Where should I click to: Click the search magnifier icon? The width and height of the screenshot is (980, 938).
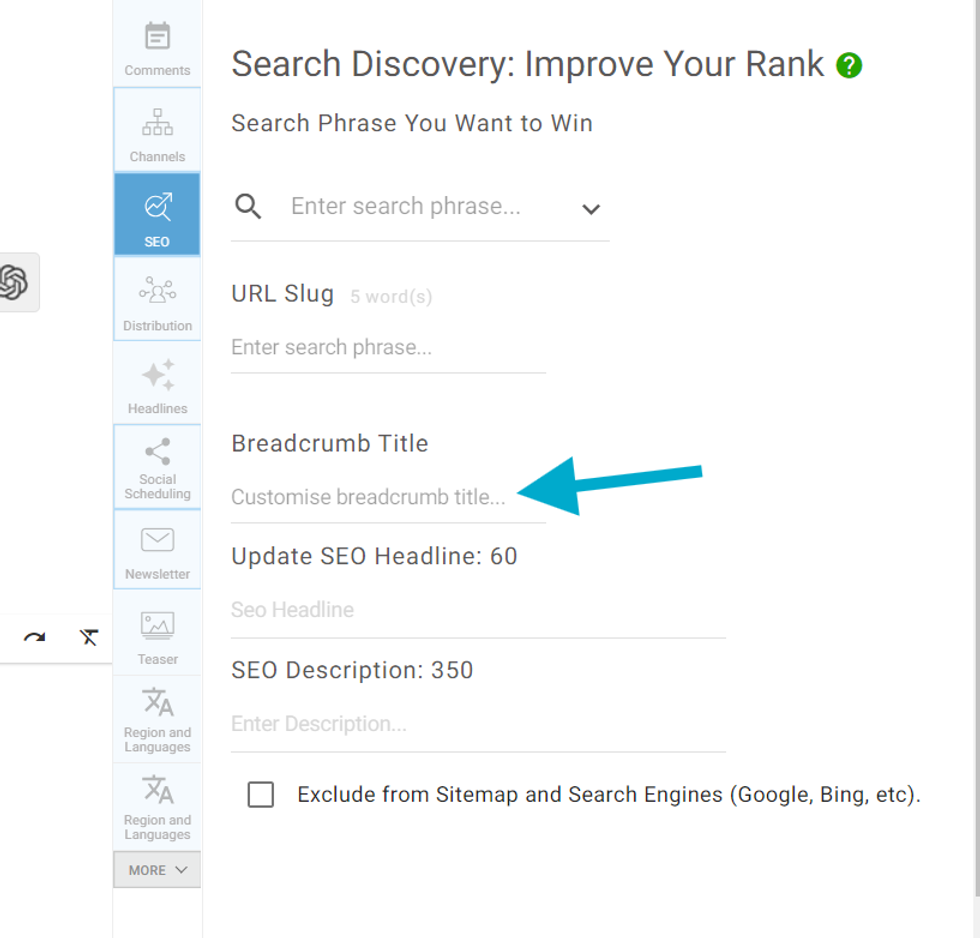(x=248, y=207)
